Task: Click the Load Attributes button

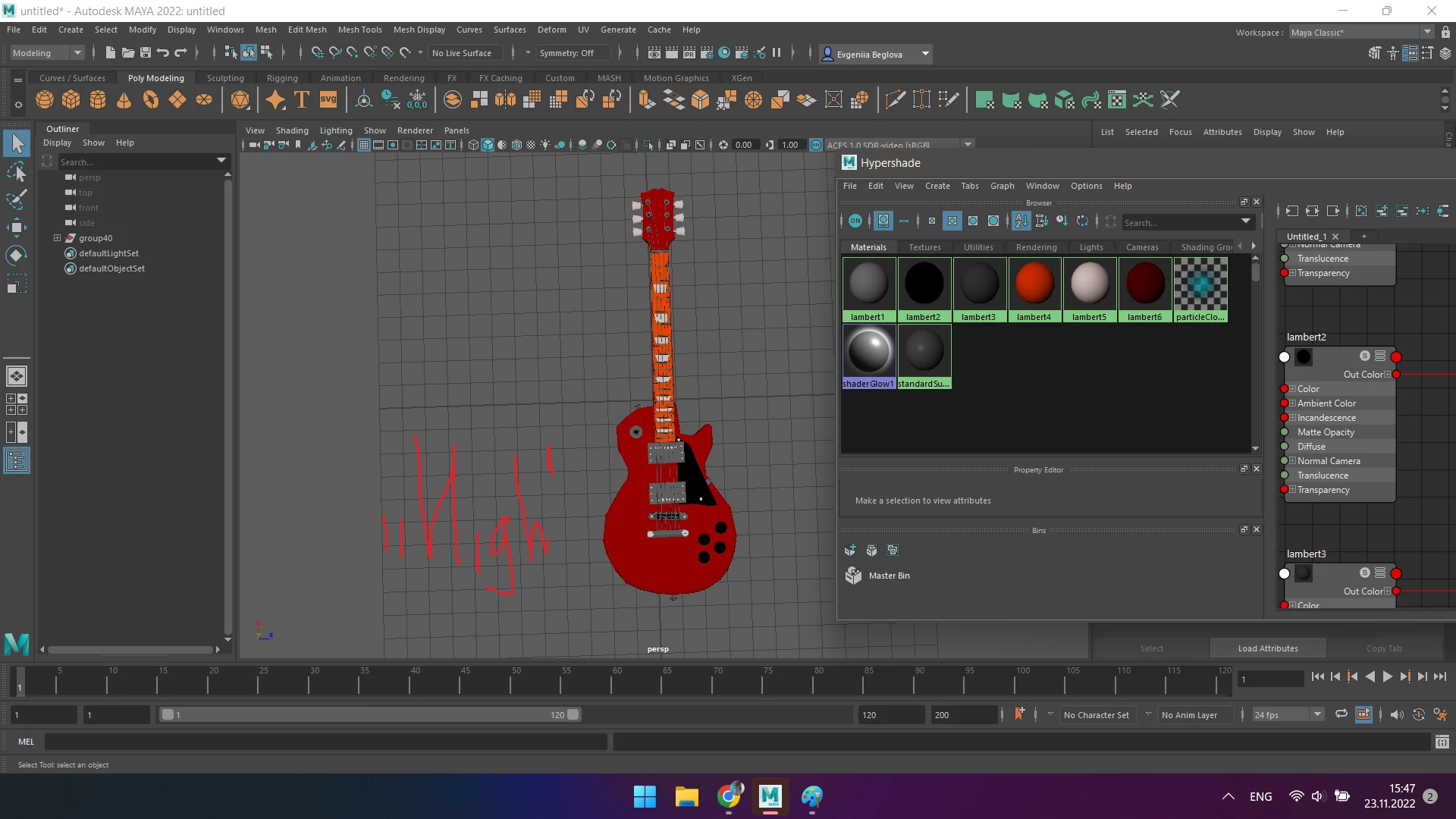Action: [1267, 648]
